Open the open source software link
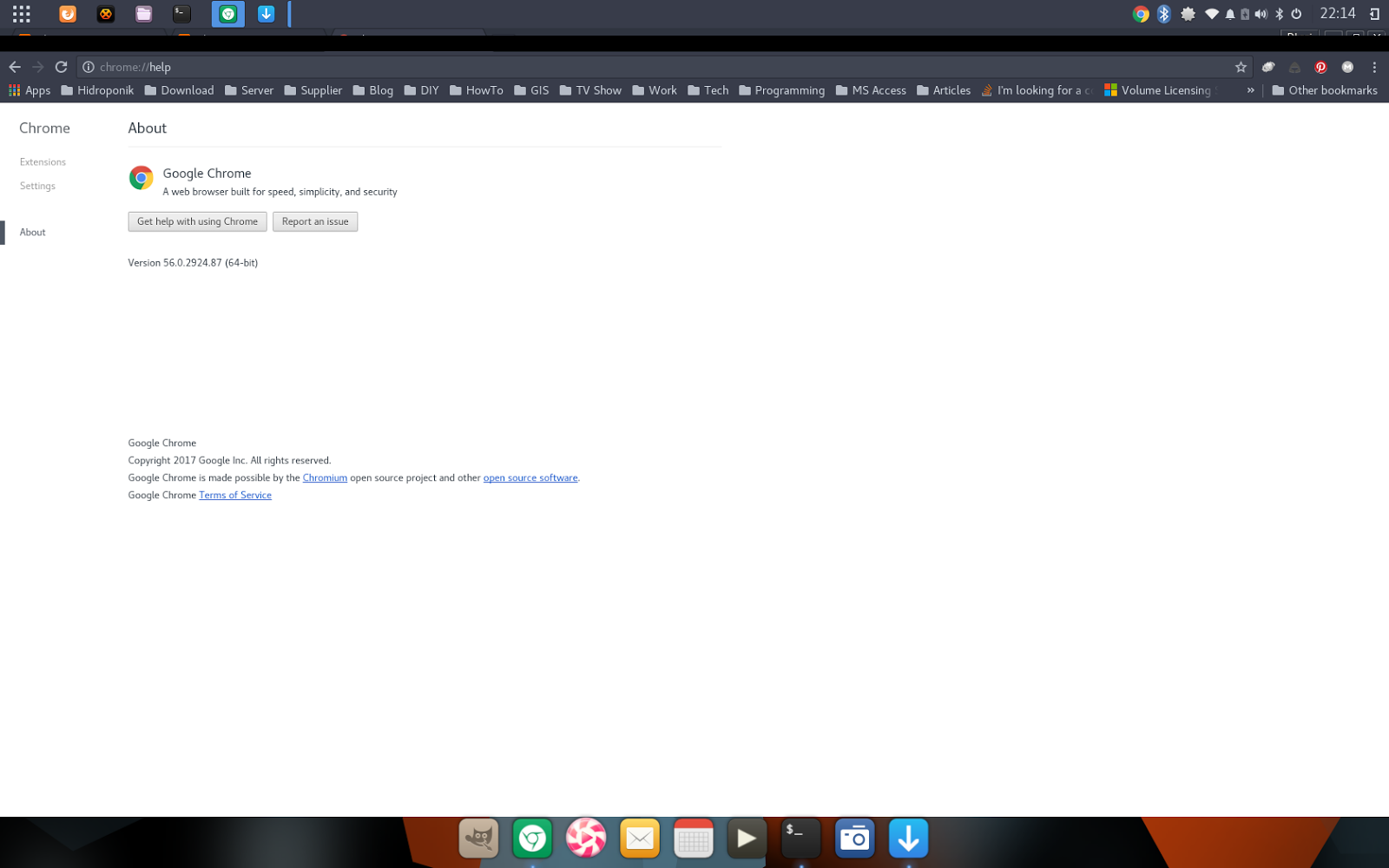Viewport: 1389px width, 868px height. pos(530,478)
